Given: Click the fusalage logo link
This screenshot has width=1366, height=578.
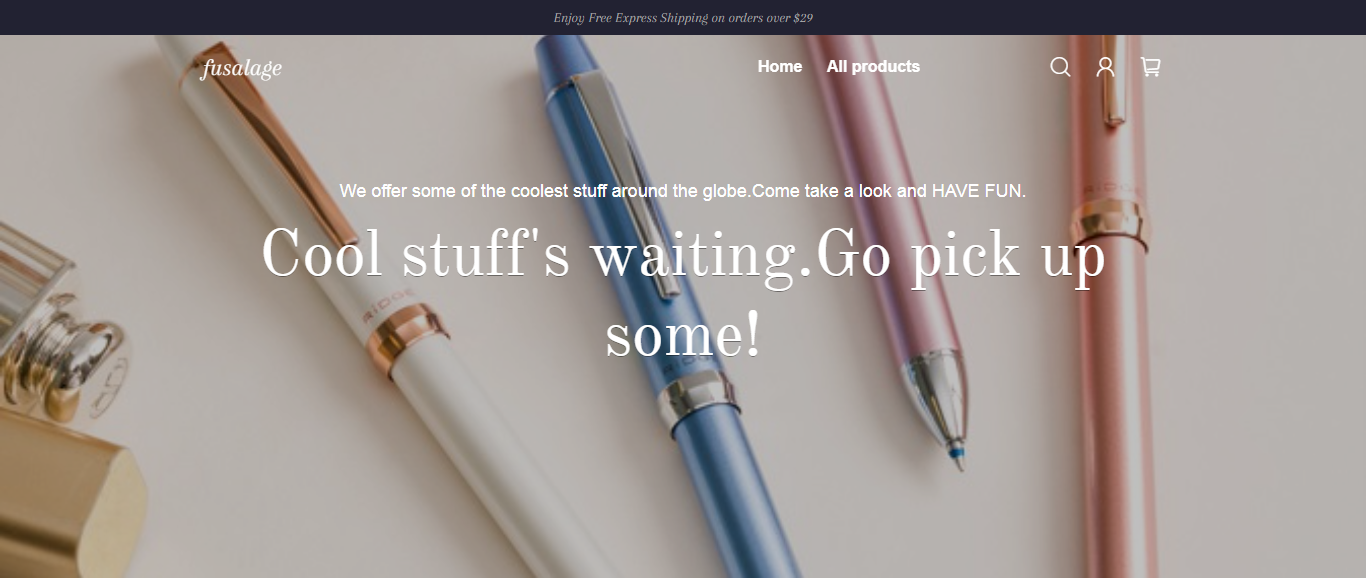Looking at the screenshot, I should 241,68.
